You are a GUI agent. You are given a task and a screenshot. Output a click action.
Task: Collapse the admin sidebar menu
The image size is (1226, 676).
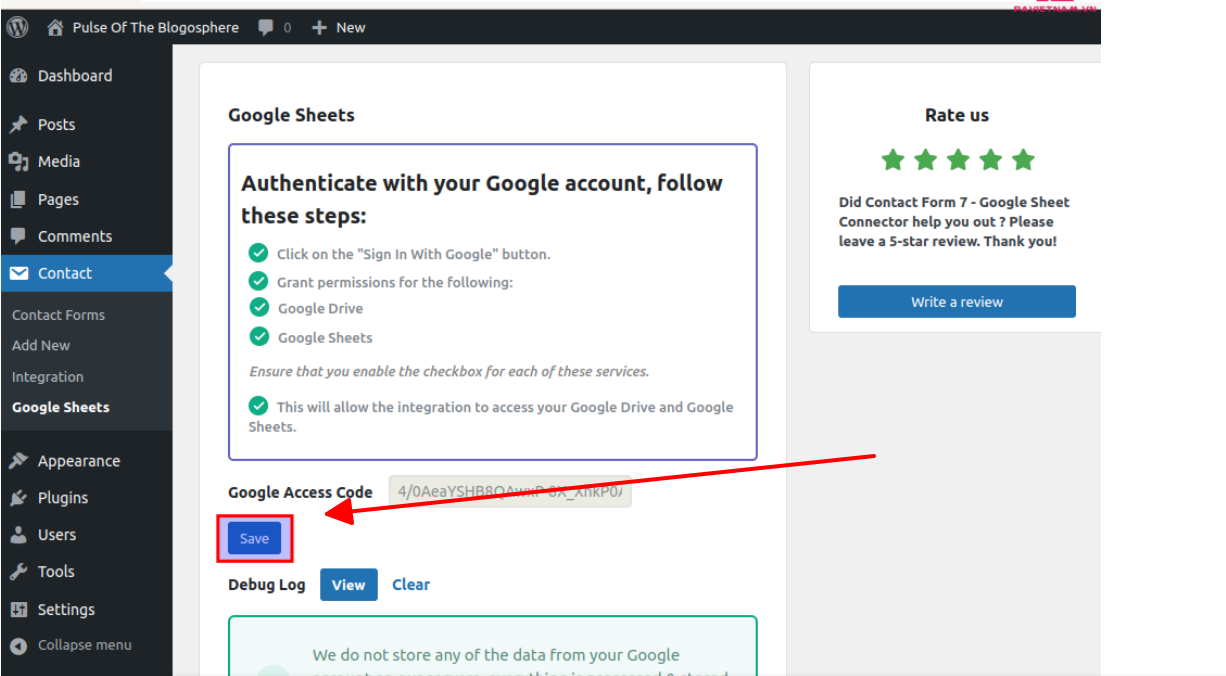[x=70, y=645]
